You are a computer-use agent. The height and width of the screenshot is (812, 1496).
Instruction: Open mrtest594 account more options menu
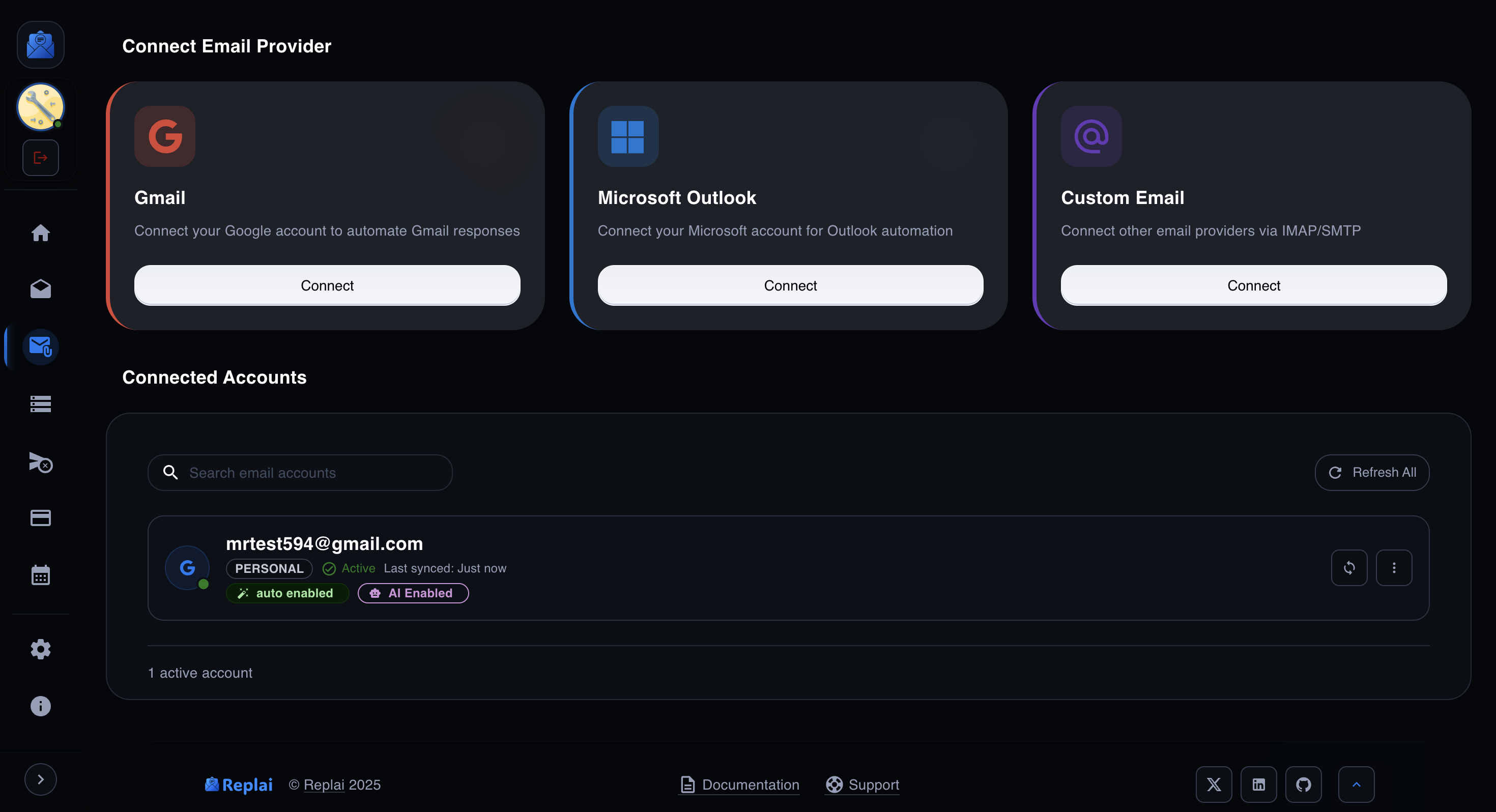tap(1394, 567)
